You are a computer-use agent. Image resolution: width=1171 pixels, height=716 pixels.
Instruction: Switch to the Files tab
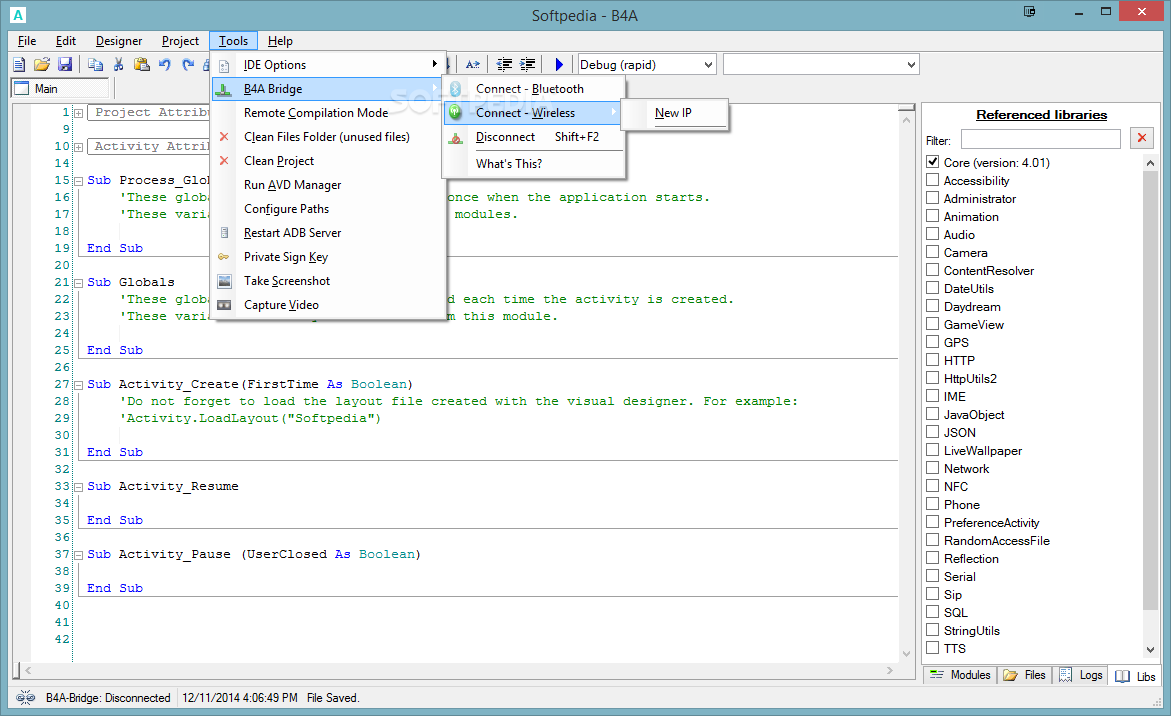pos(1025,675)
